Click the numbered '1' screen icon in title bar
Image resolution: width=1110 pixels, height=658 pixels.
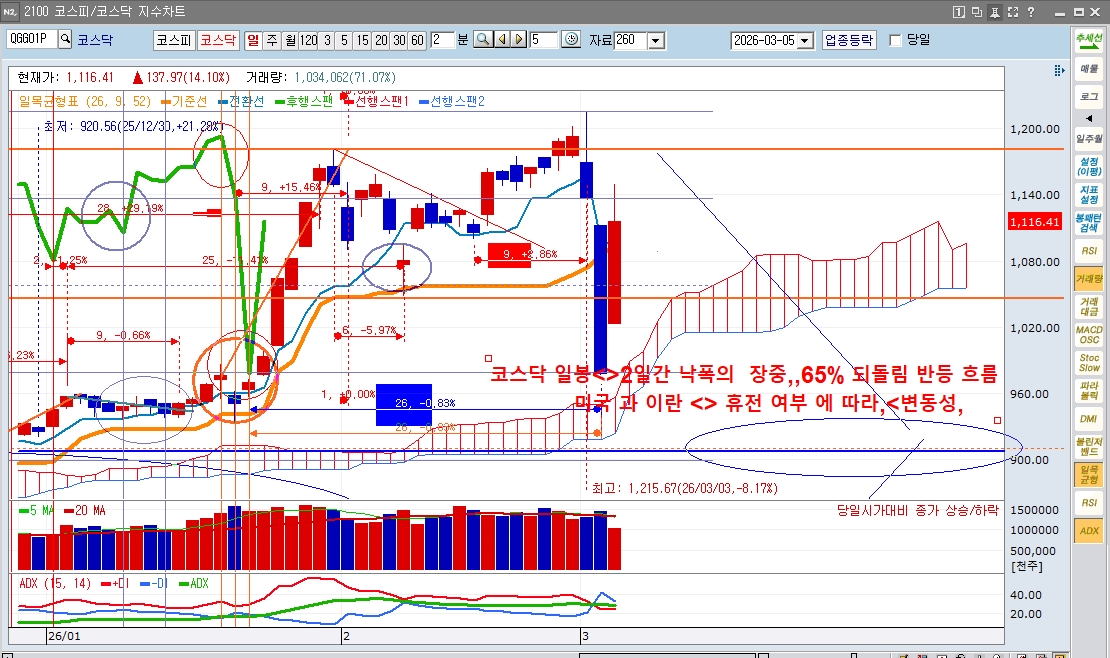(958, 12)
